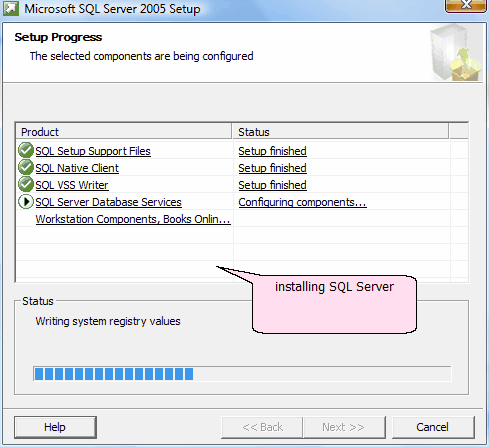The width and height of the screenshot is (489, 447).
Task: Click the blue installation progress bar
Action: 242,374
